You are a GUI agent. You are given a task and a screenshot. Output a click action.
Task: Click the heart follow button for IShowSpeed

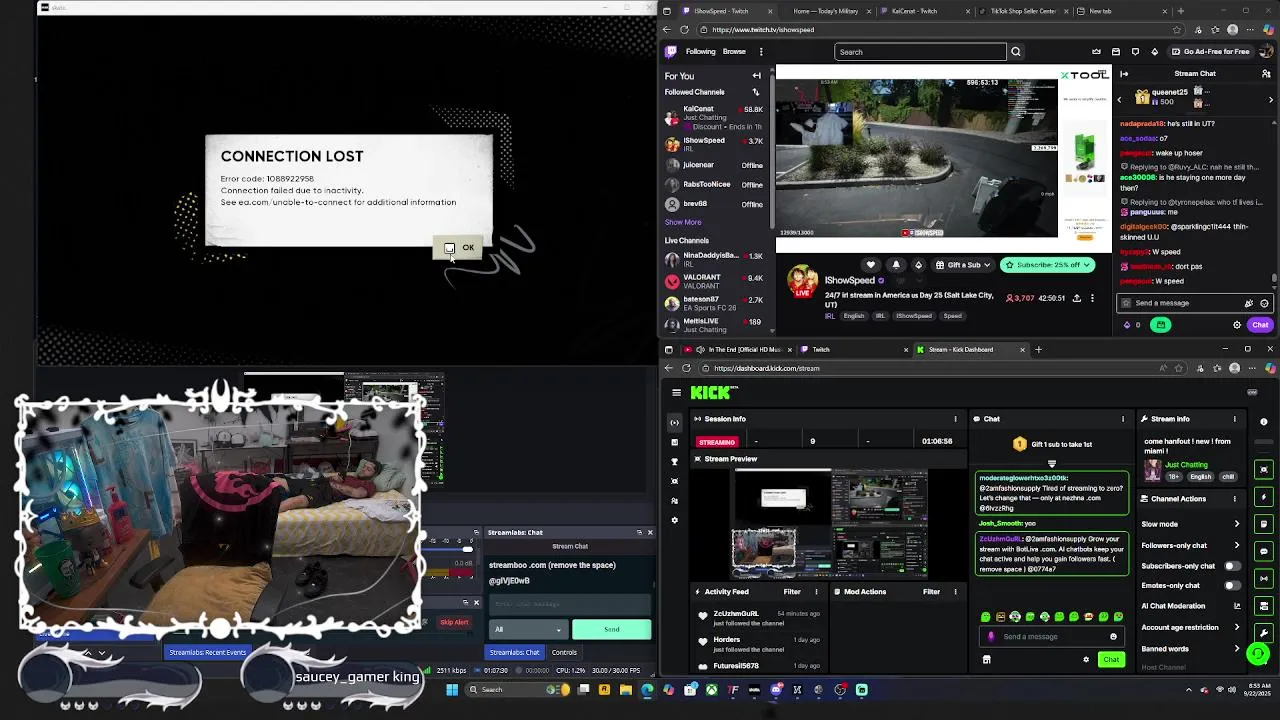coord(871,265)
